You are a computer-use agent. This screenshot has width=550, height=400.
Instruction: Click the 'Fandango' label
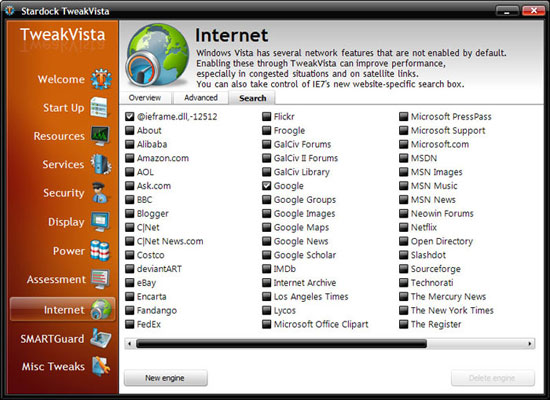click(x=157, y=311)
